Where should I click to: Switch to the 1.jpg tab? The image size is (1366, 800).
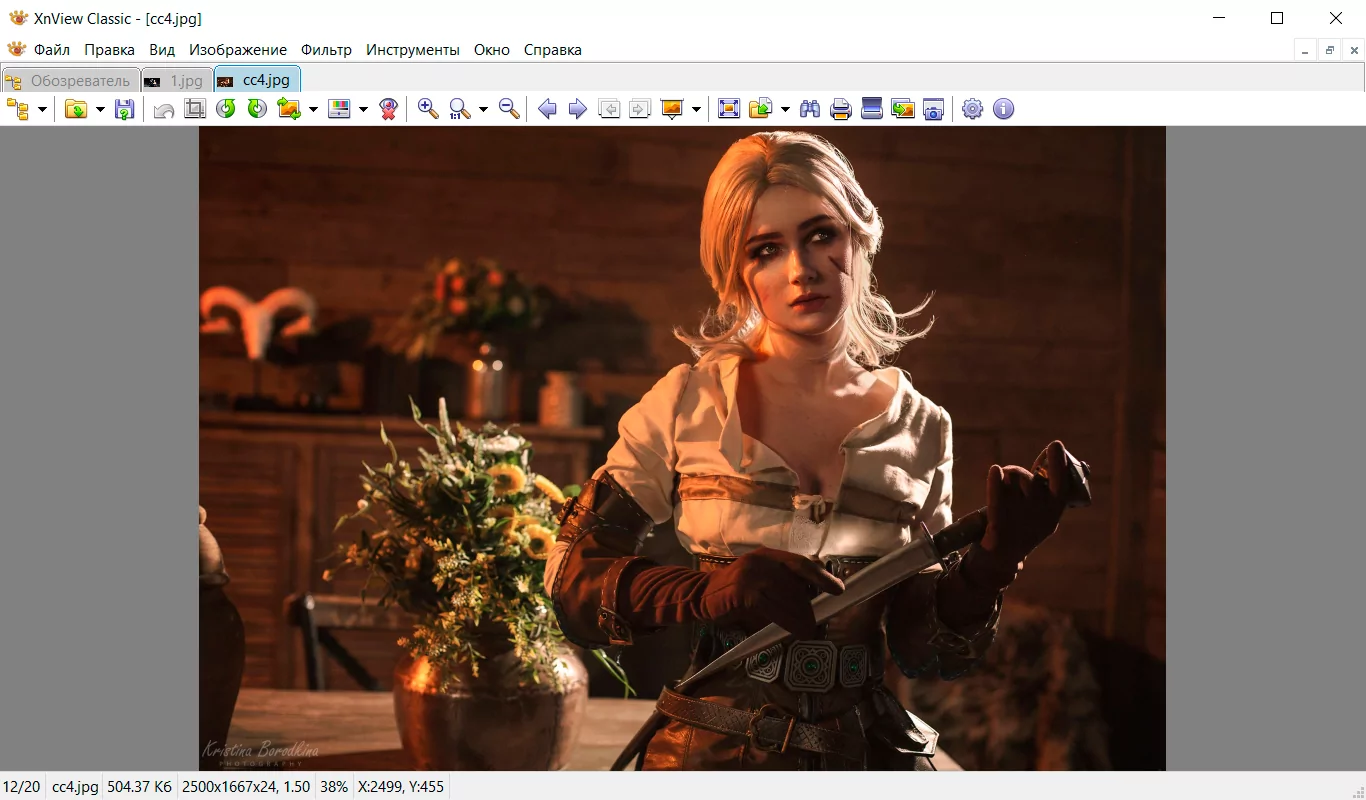176,80
